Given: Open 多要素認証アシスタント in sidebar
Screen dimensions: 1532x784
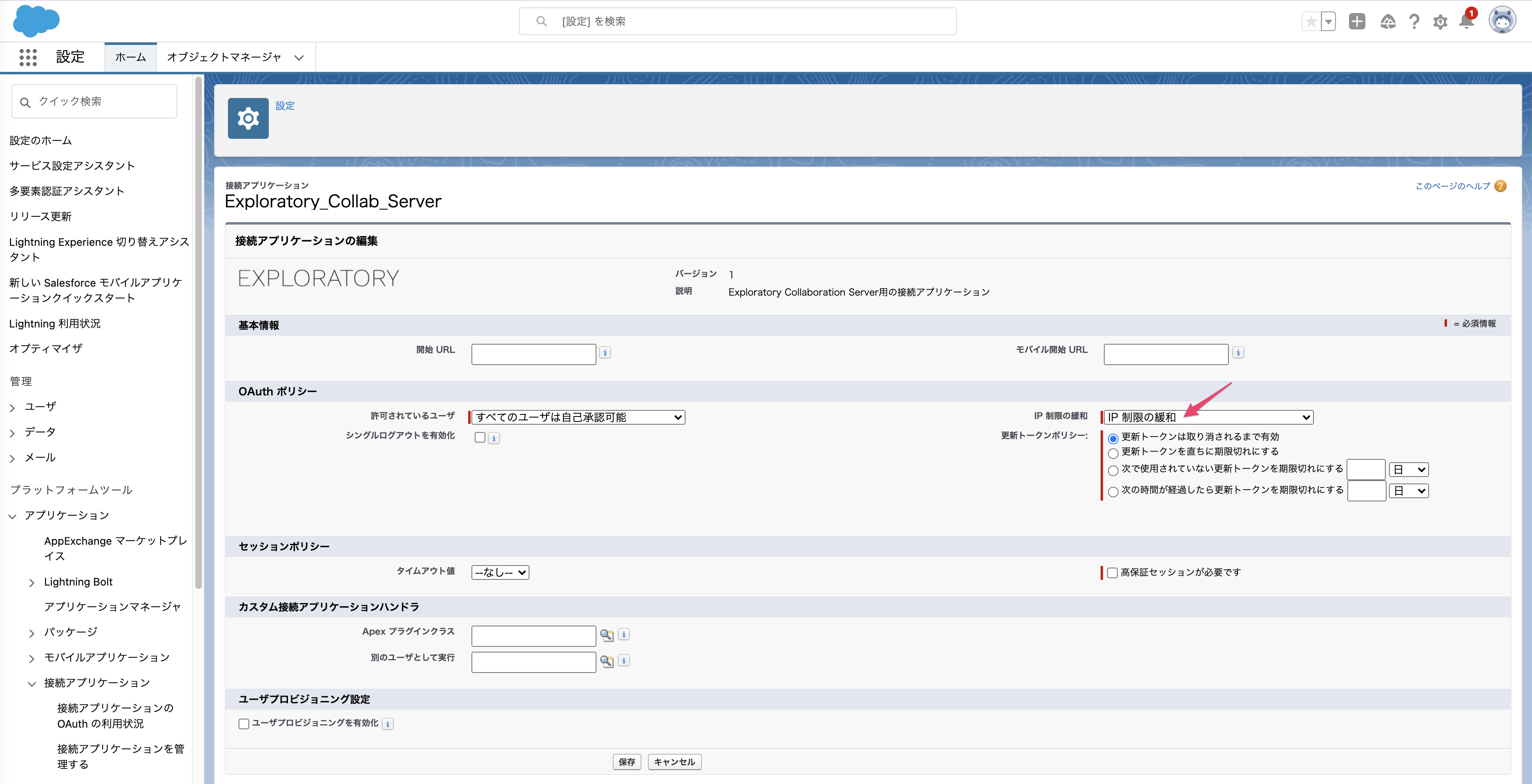Looking at the screenshot, I should 67,191.
